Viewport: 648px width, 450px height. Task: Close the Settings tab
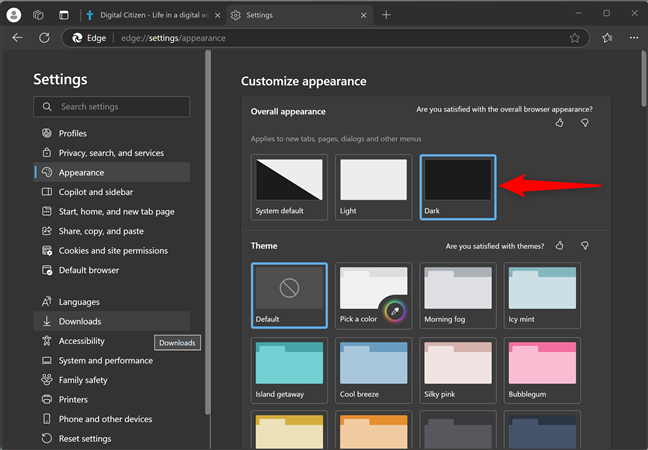[x=363, y=15]
